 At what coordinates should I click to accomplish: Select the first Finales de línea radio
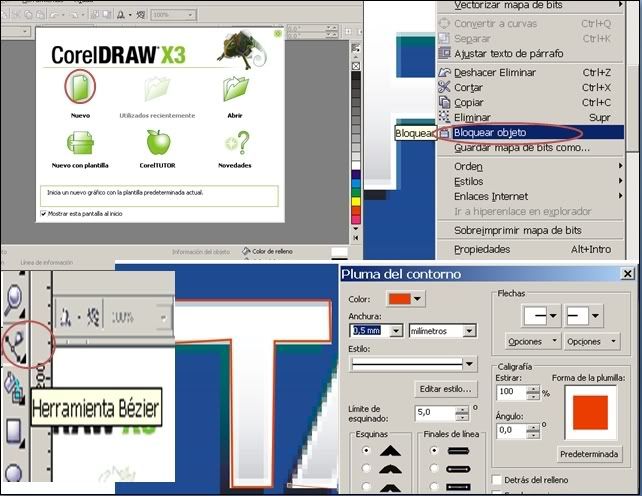434,451
